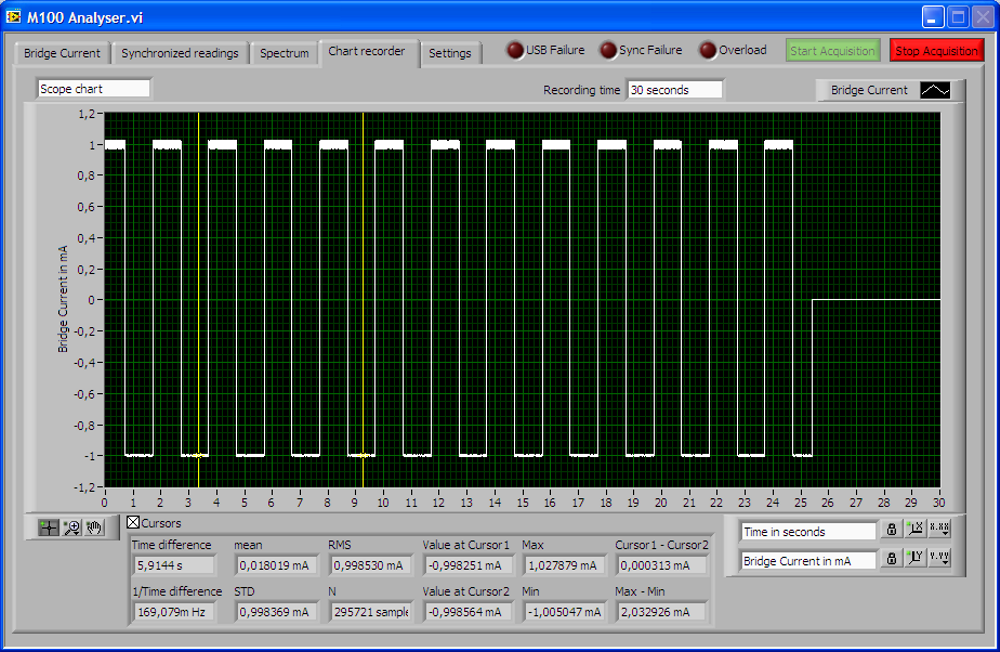Switch to the Spectrum tab
This screenshot has height=652, width=1000.
pyautogui.click(x=284, y=53)
